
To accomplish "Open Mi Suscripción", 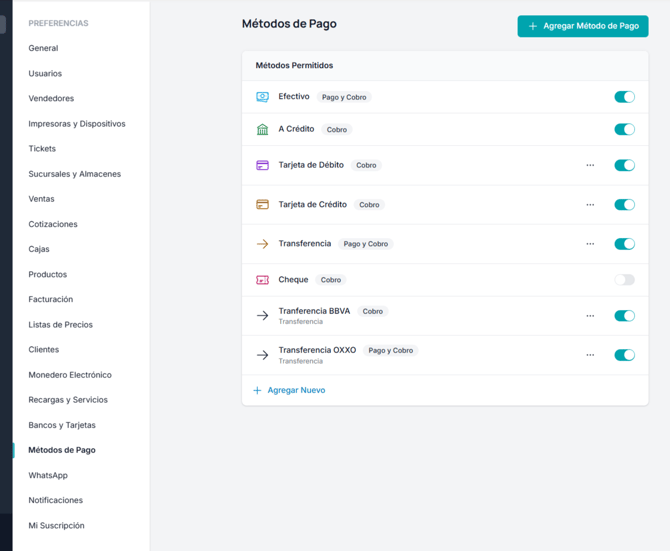I will pos(56,525).
